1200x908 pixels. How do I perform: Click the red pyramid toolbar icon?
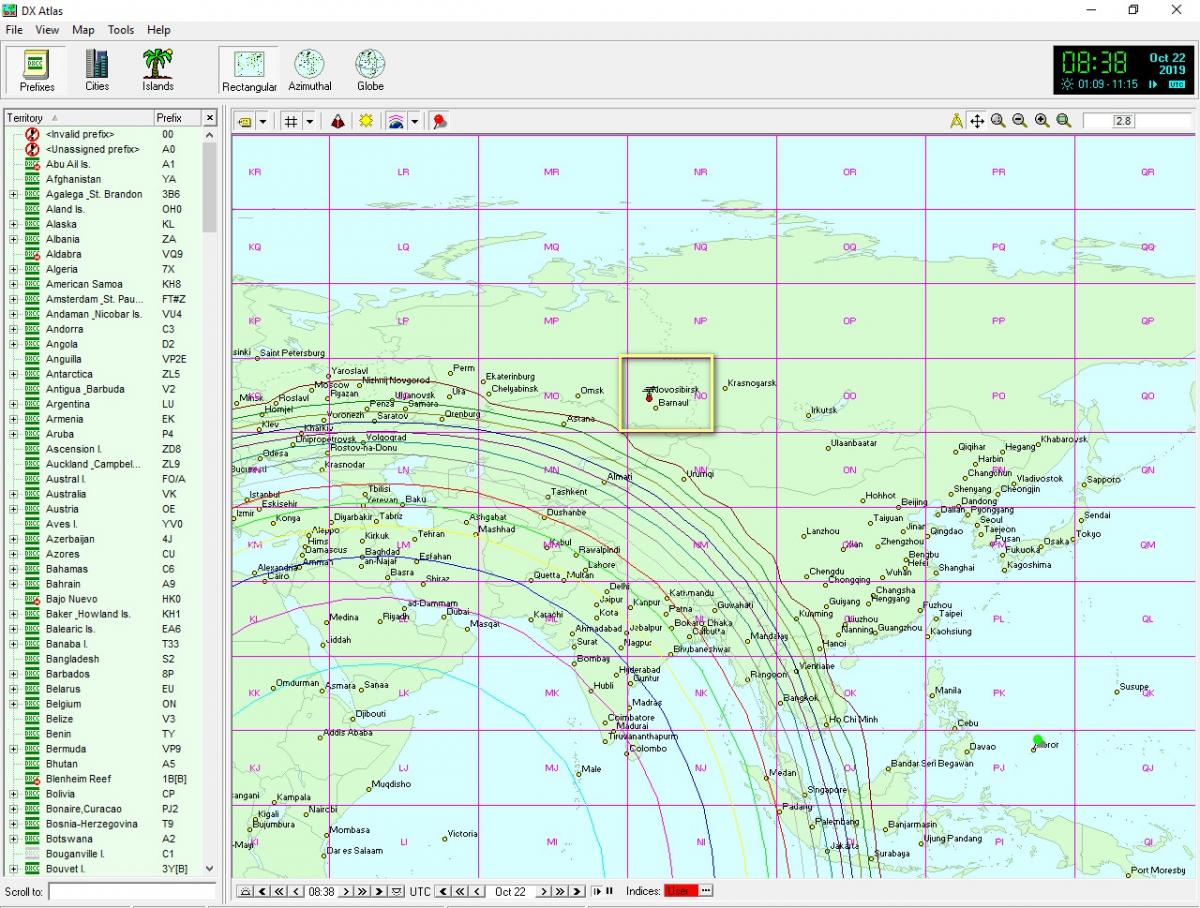[338, 121]
